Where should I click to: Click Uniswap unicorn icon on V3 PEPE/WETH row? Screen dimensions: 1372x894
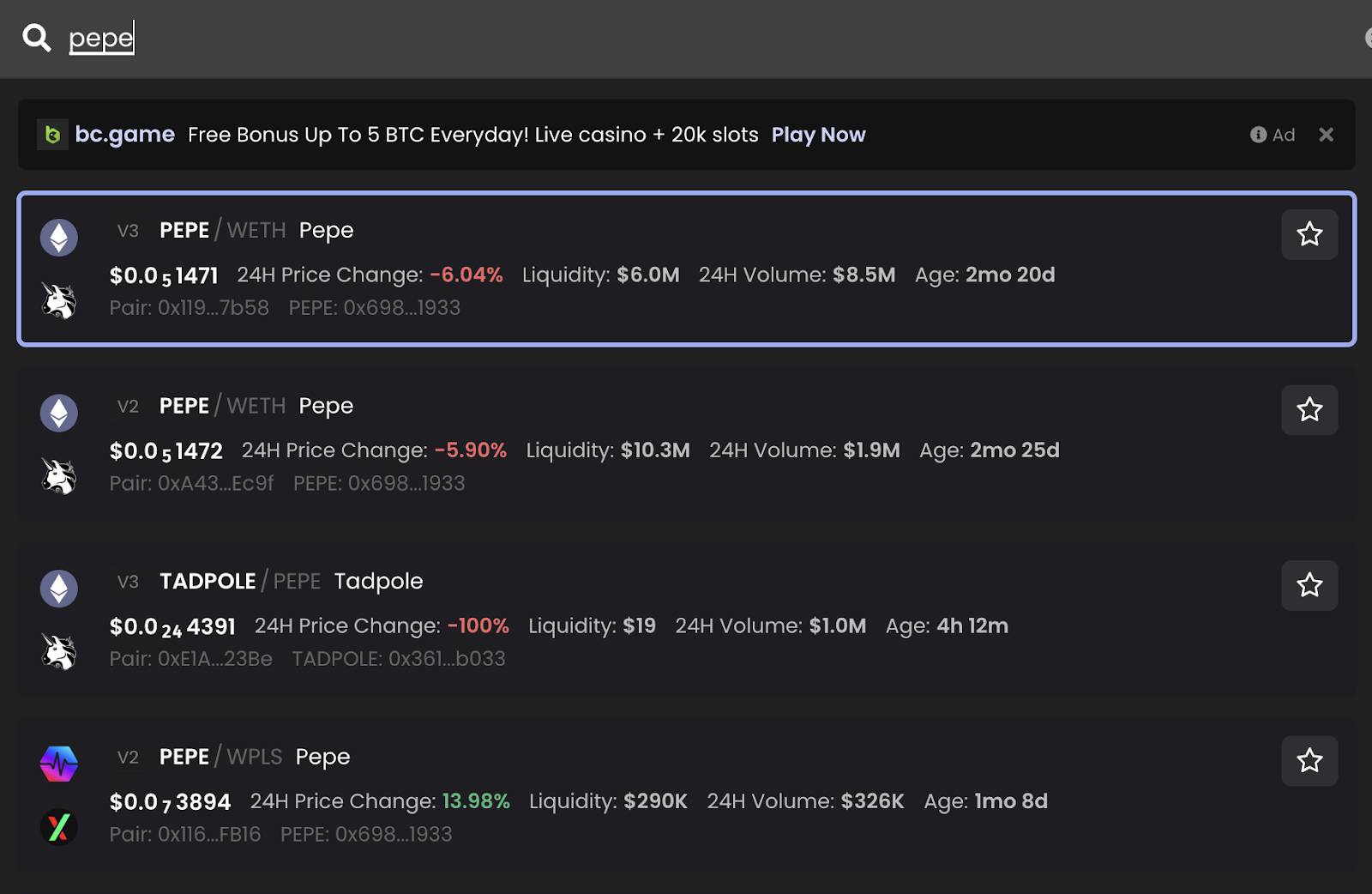pos(59,300)
